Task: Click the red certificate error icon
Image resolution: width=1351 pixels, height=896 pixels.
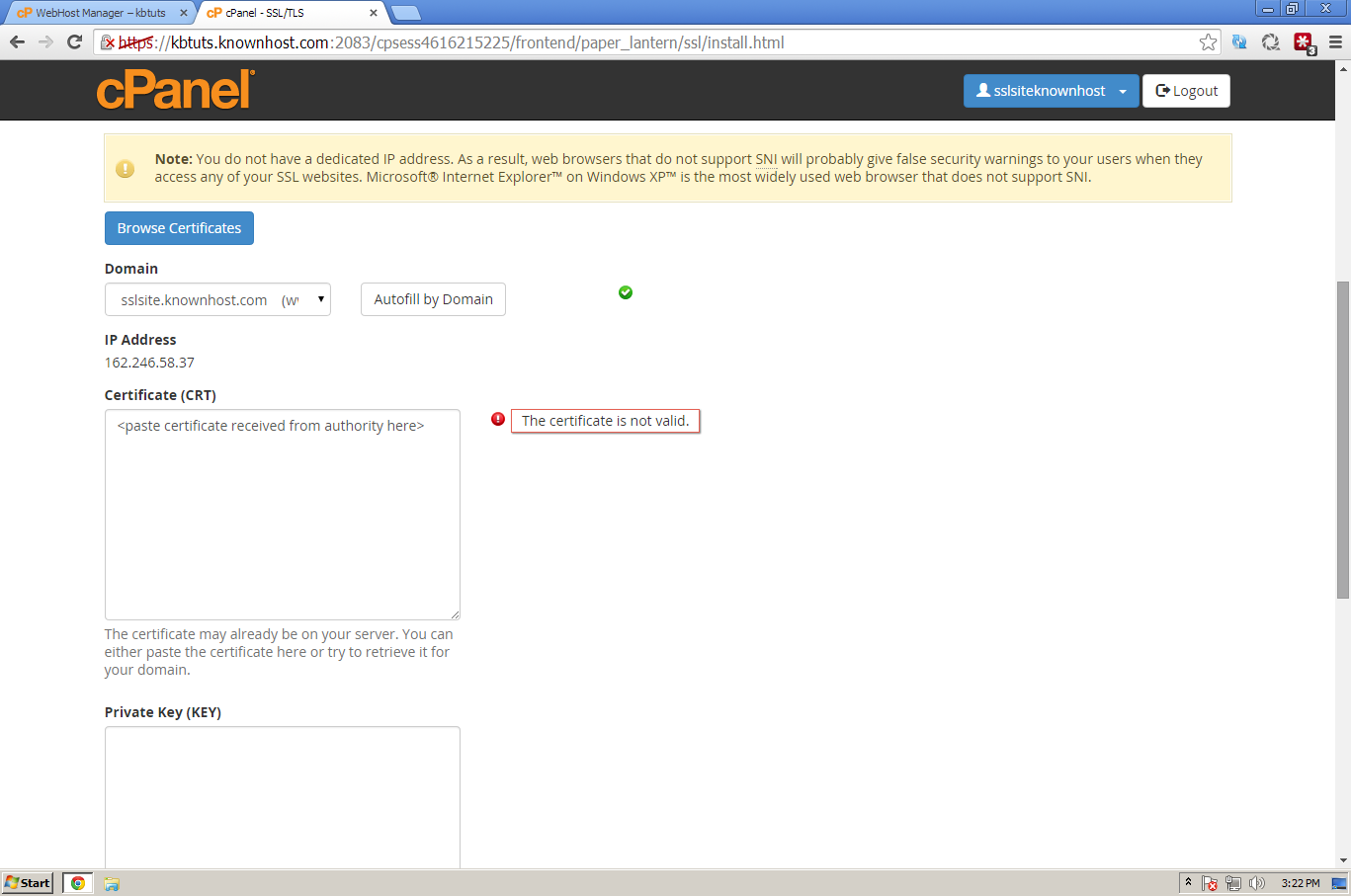Action: [x=498, y=419]
